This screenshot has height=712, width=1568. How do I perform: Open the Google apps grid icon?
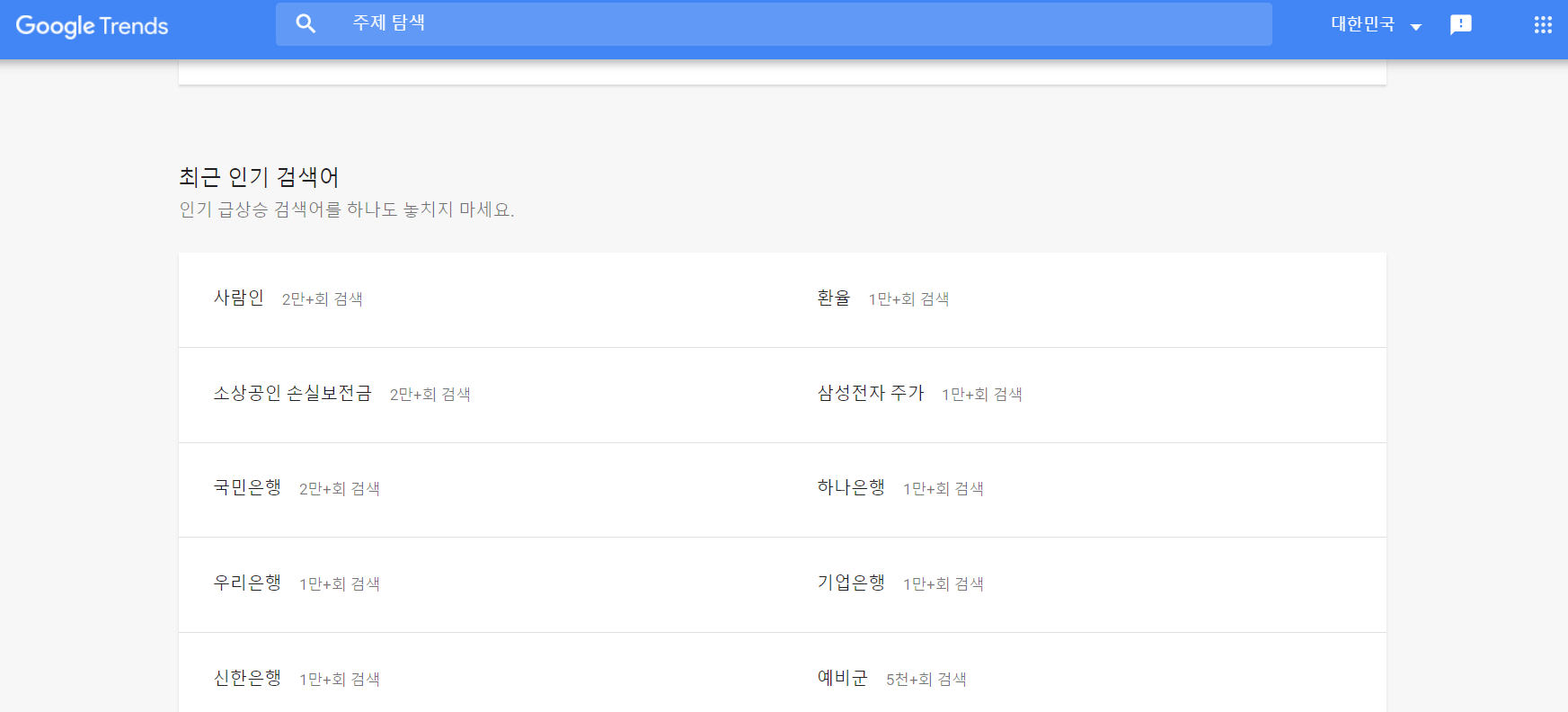click(x=1543, y=24)
